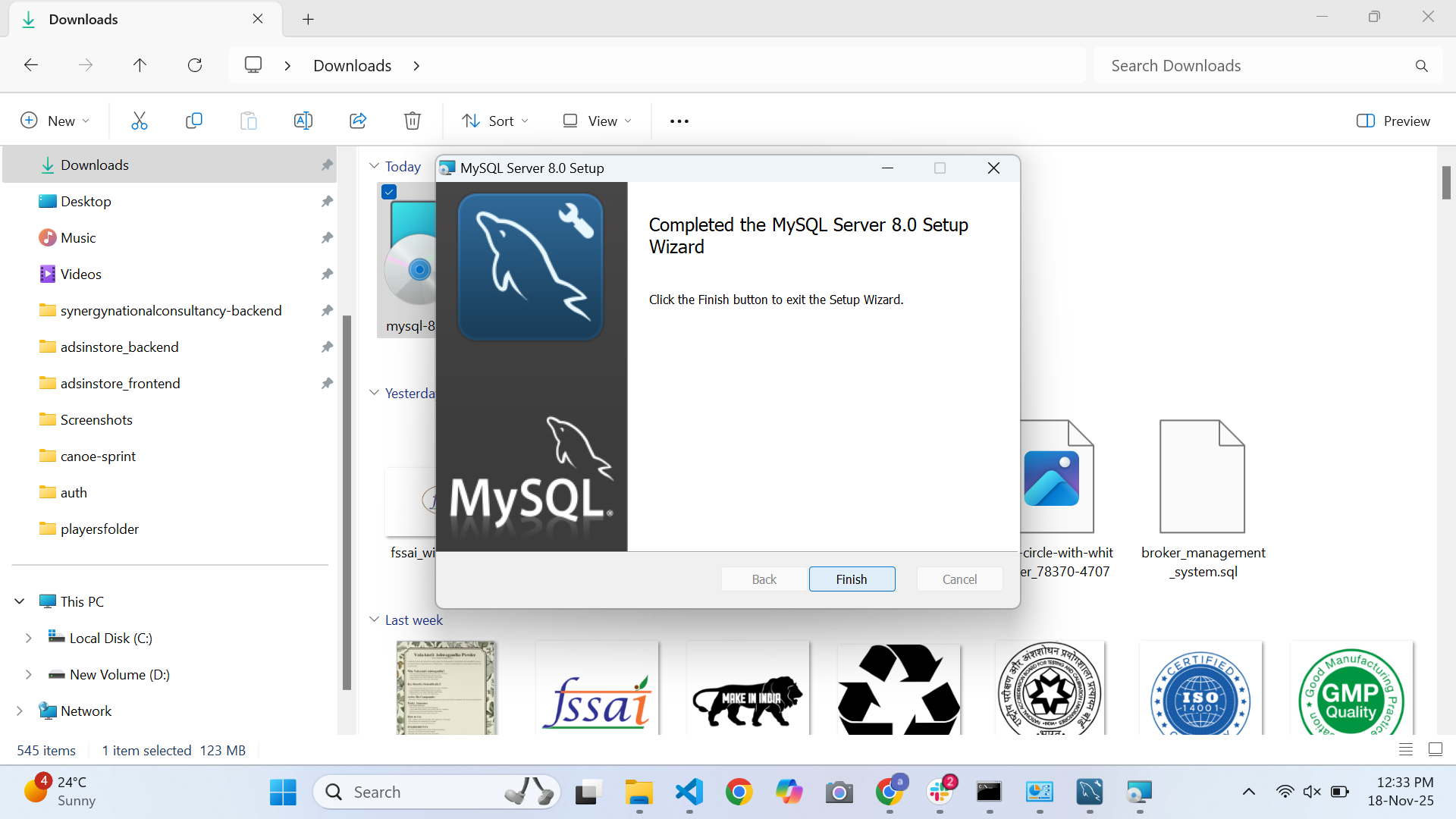Open the Sort dropdown menu
This screenshot has height=819, width=1456.
(x=495, y=121)
